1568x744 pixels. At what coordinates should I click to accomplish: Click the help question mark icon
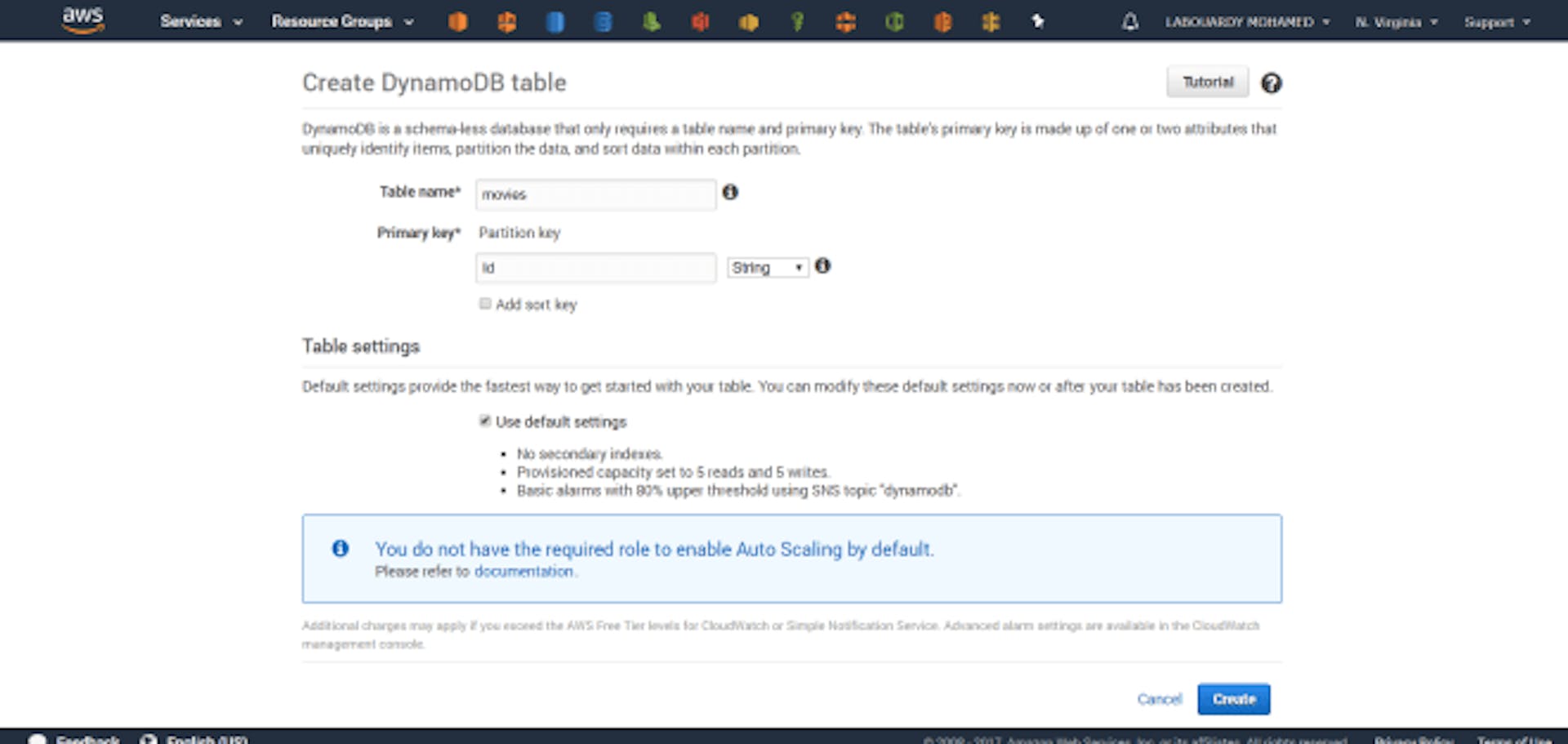1271,82
